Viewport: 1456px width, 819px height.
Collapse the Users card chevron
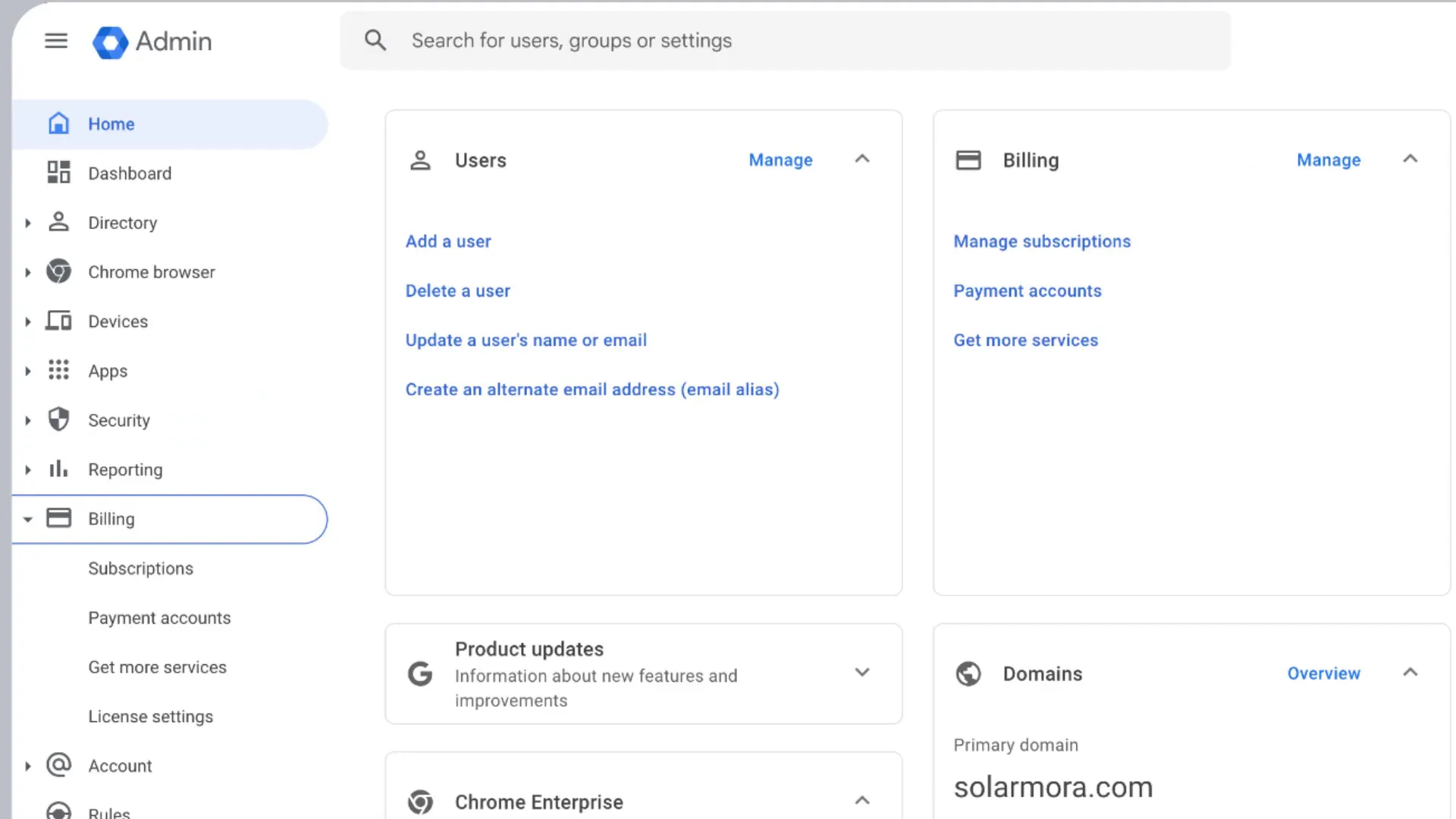[862, 159]
